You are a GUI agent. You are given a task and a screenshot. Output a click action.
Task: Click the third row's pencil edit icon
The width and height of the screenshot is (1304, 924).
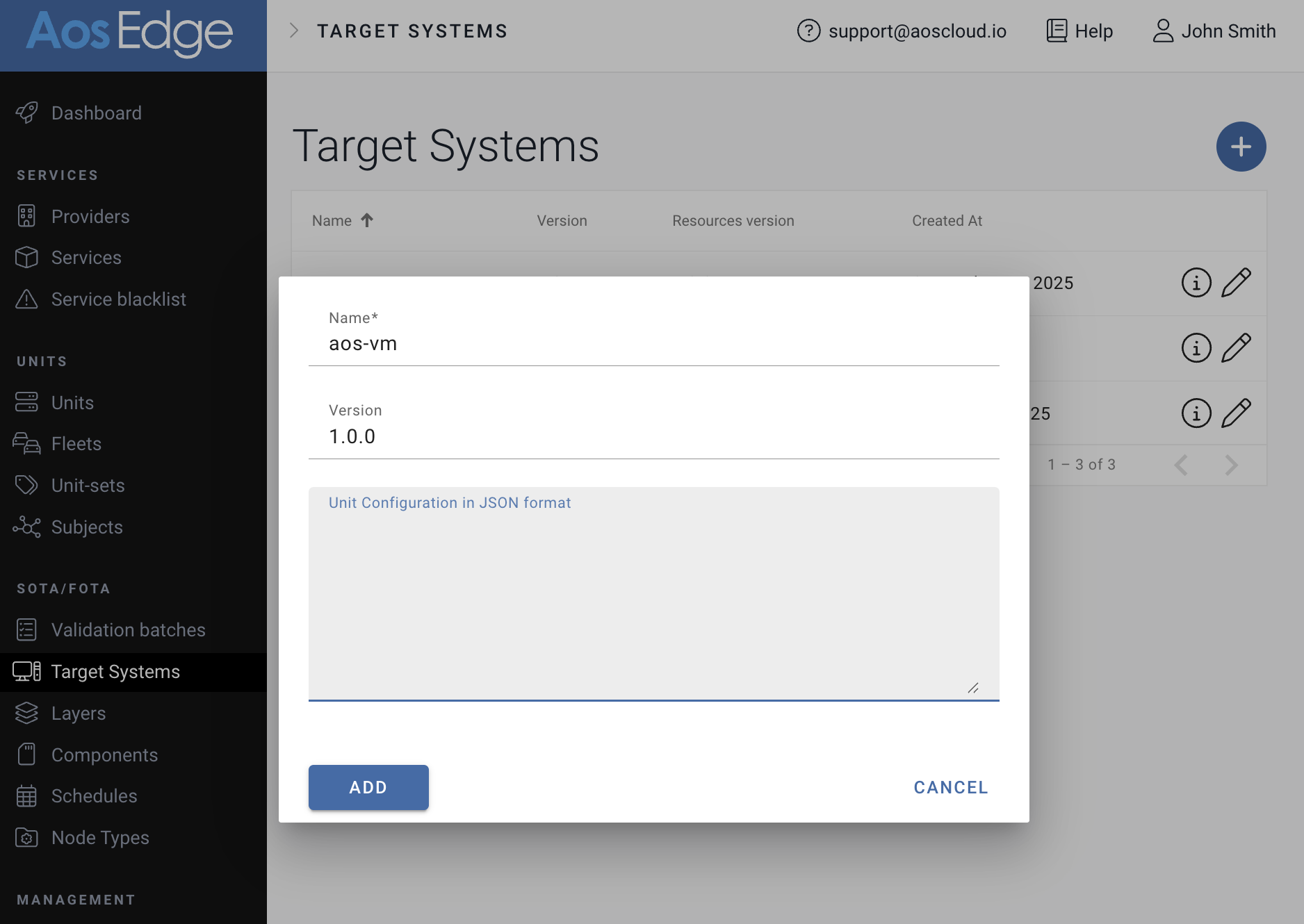tap(1236, 413)
